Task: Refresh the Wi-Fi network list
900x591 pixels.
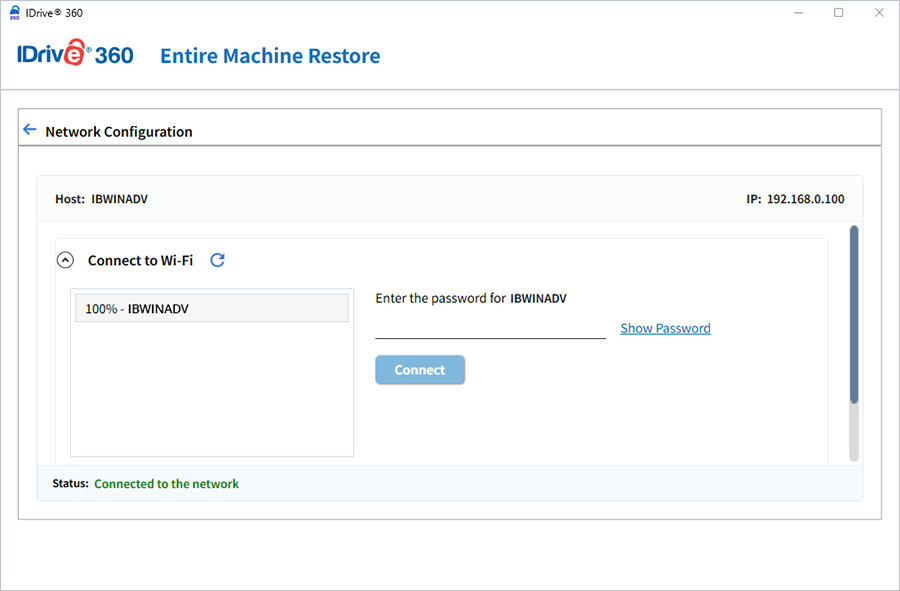Action: pyautogui.click(x=218, y=260)
